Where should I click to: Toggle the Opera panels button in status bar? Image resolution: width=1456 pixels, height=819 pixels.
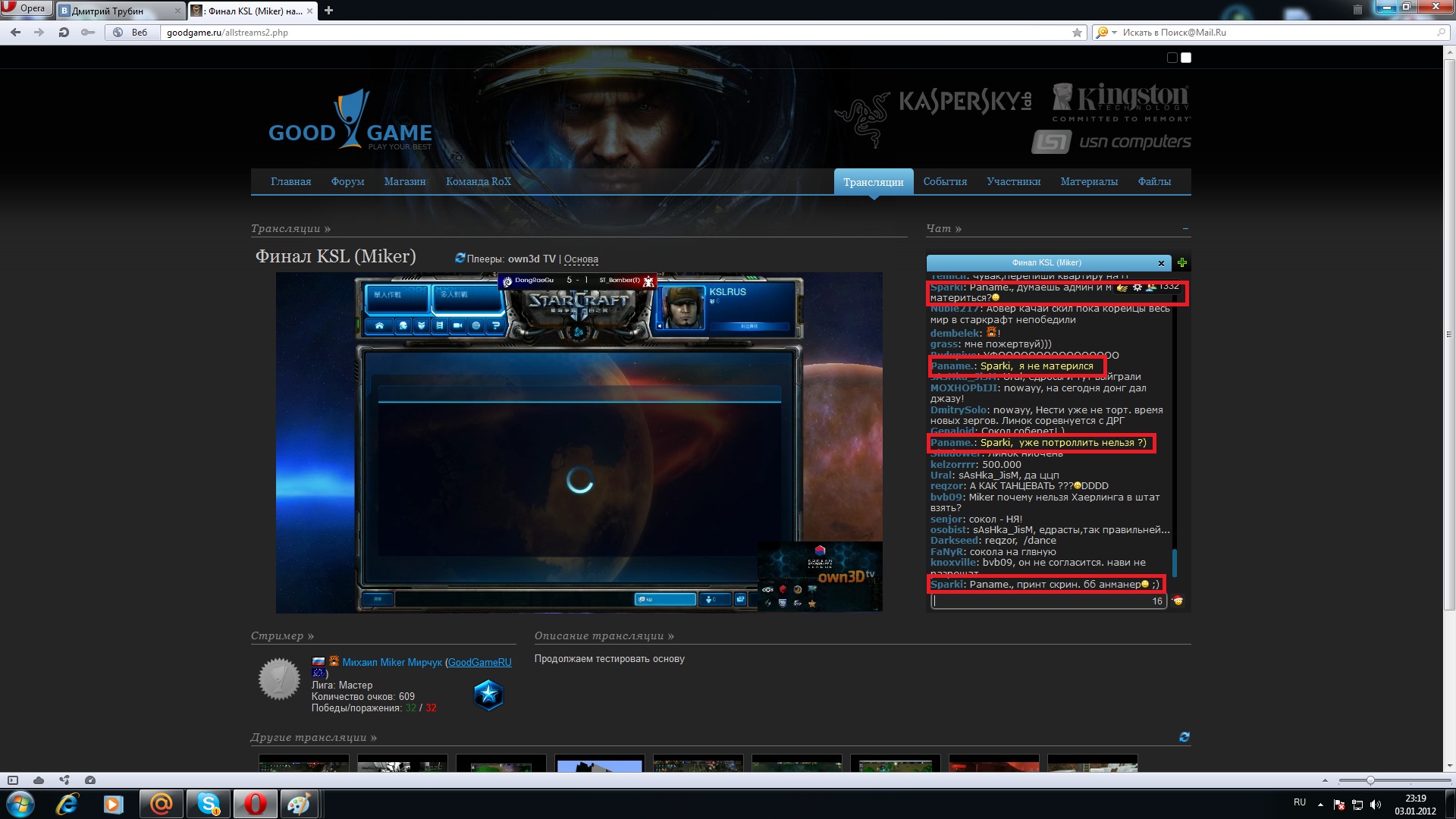13,780
